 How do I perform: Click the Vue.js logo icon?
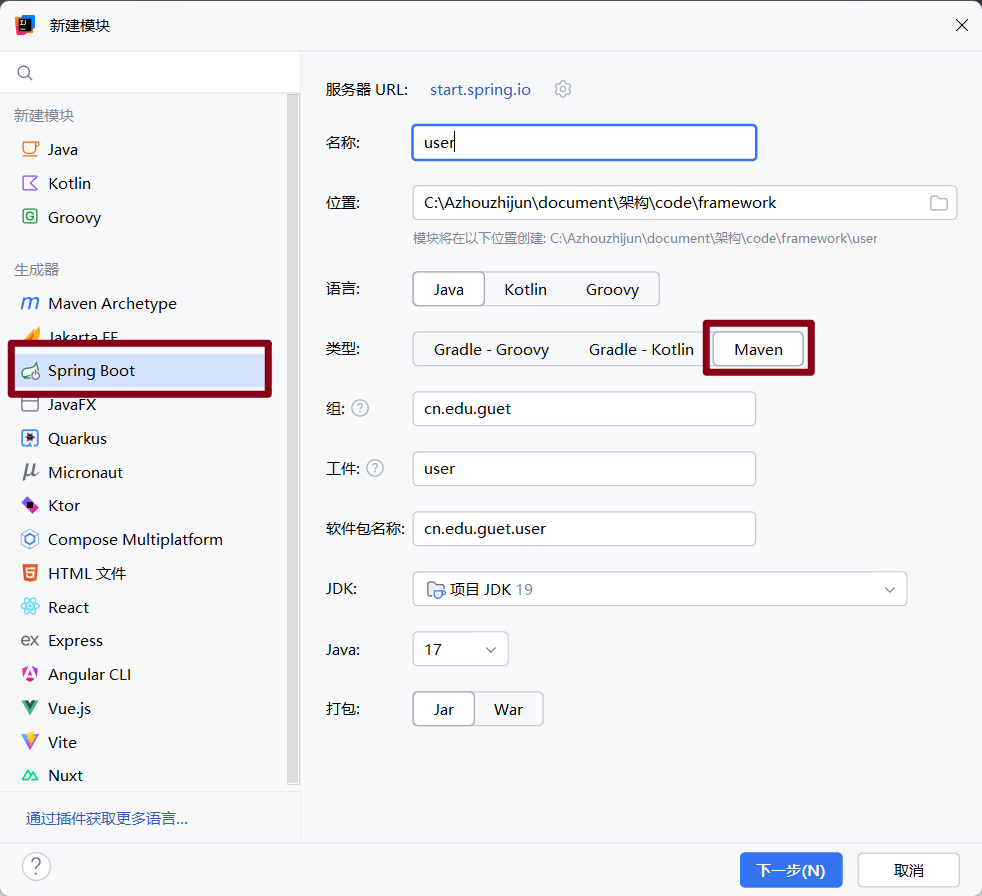(x=30, y=708)
